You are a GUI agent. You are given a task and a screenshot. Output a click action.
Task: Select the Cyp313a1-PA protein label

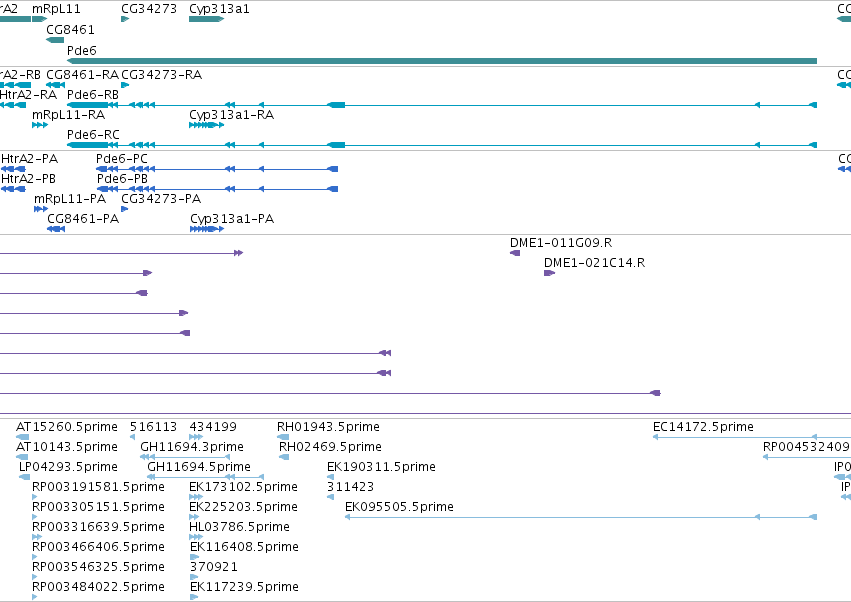pos(232,219)
